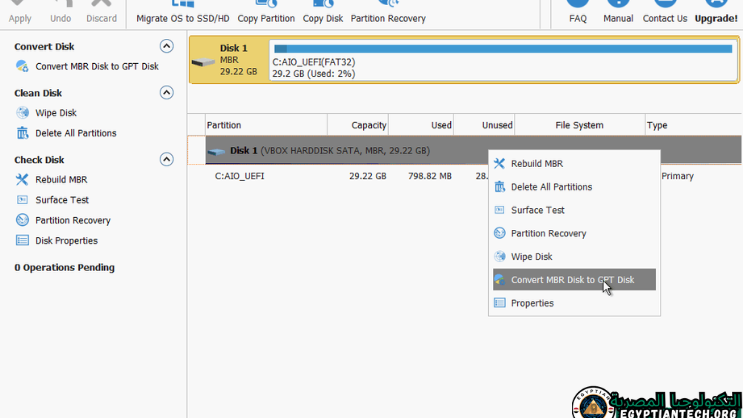Click the Disk Properties icon in sidebar
Screen dimensions: 743x418
(x=22, y=241)
